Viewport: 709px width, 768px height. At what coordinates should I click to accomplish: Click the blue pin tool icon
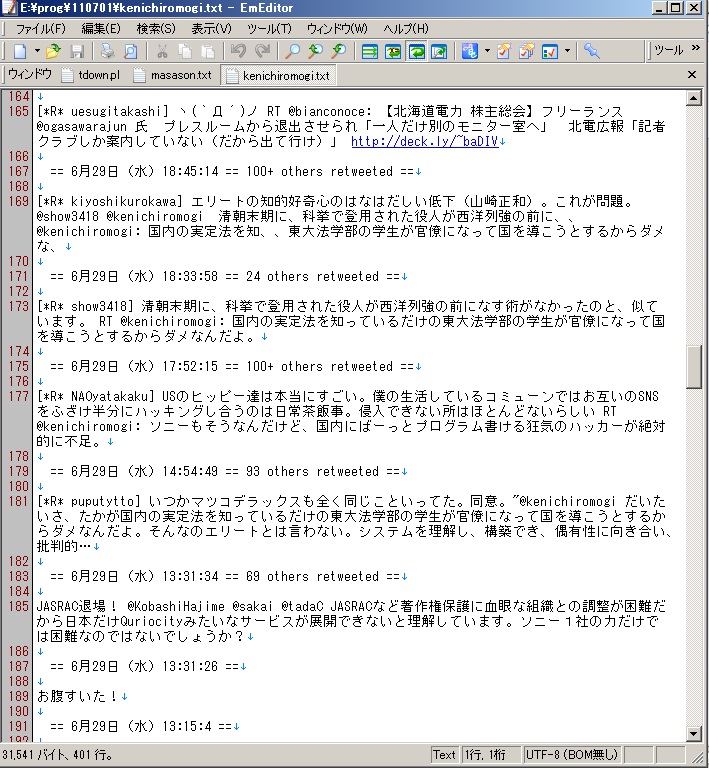click(x=591, y=51)
